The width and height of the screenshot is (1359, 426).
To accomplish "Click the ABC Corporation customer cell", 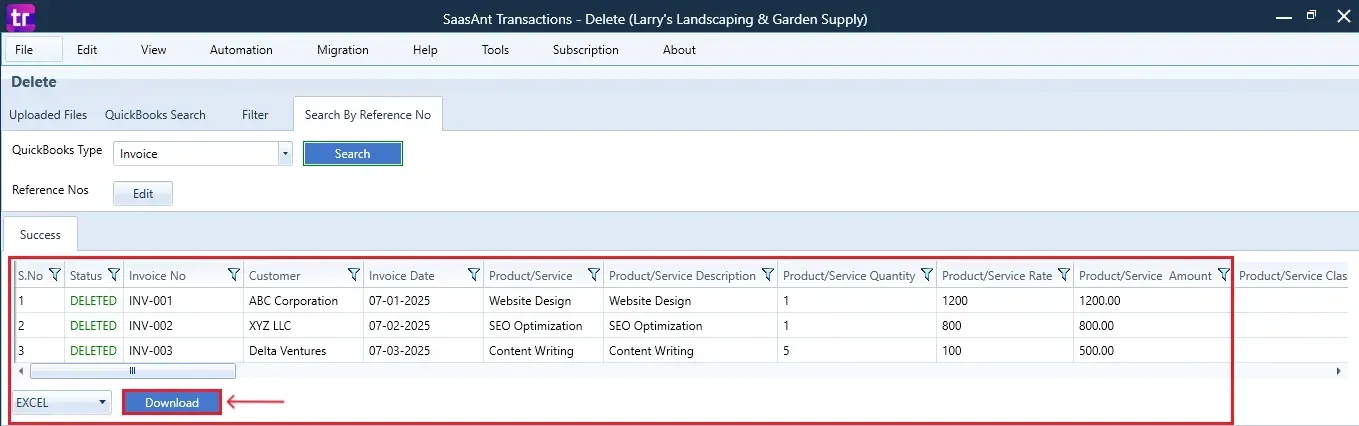I will [x=303, y=300].
